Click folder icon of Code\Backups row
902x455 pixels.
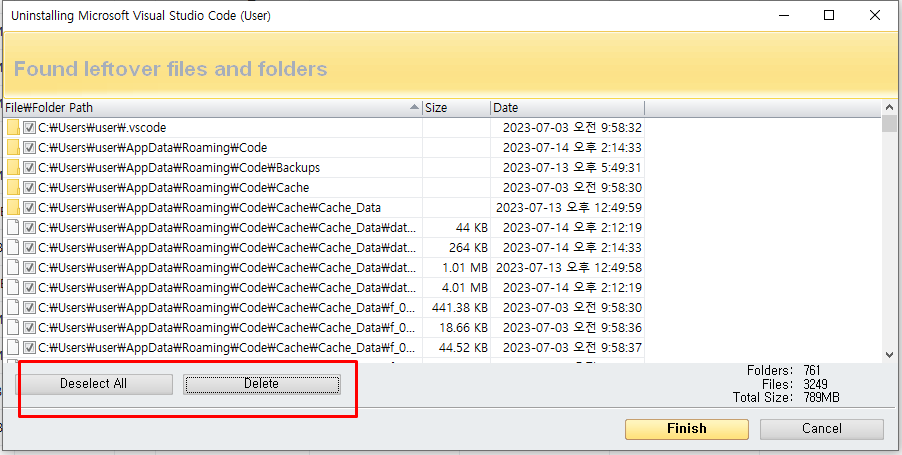click(13, 168)
